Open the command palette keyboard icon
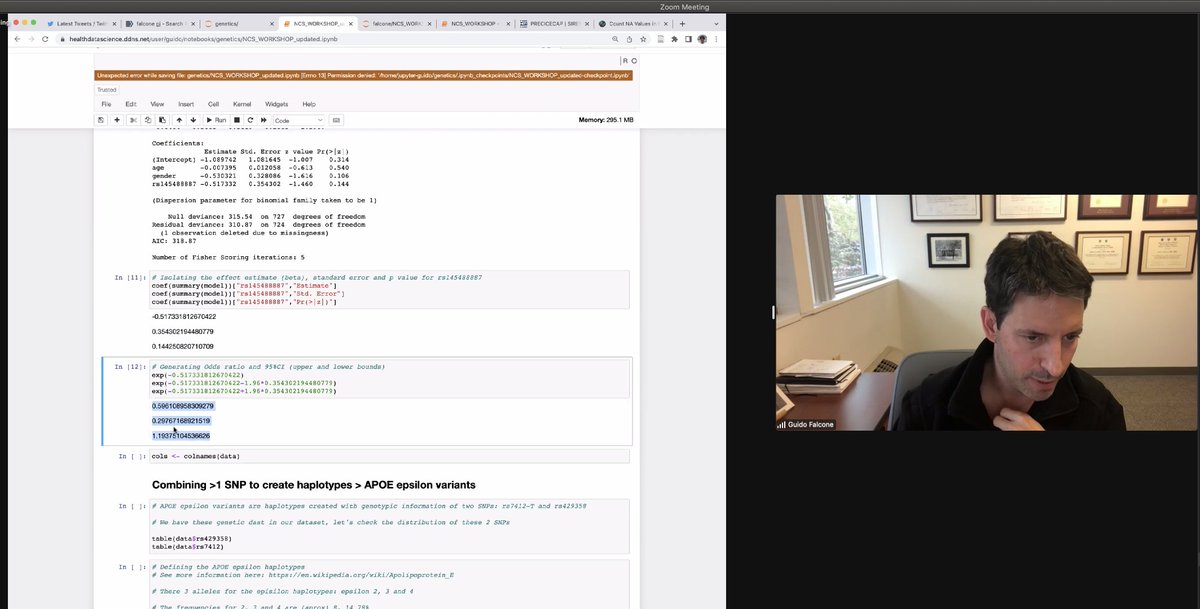 [337, 120]
